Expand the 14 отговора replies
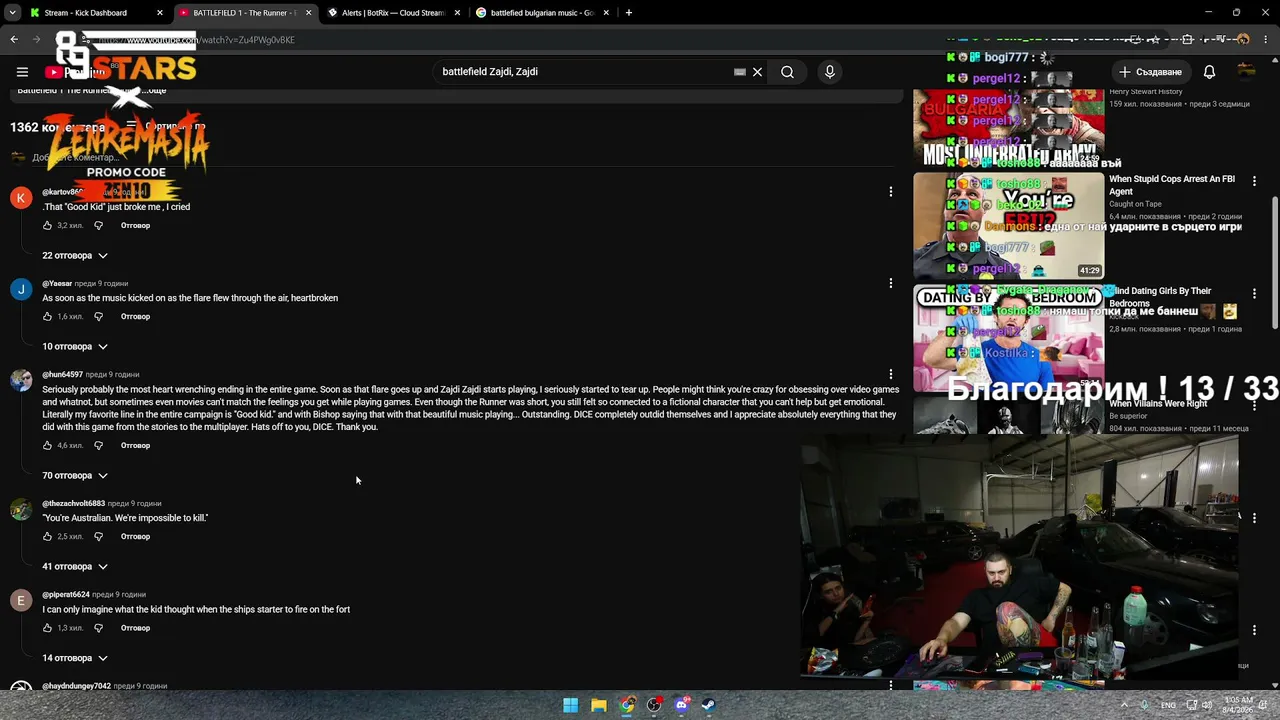Viewport: 1280px width, 720px height. pos(75,658)
